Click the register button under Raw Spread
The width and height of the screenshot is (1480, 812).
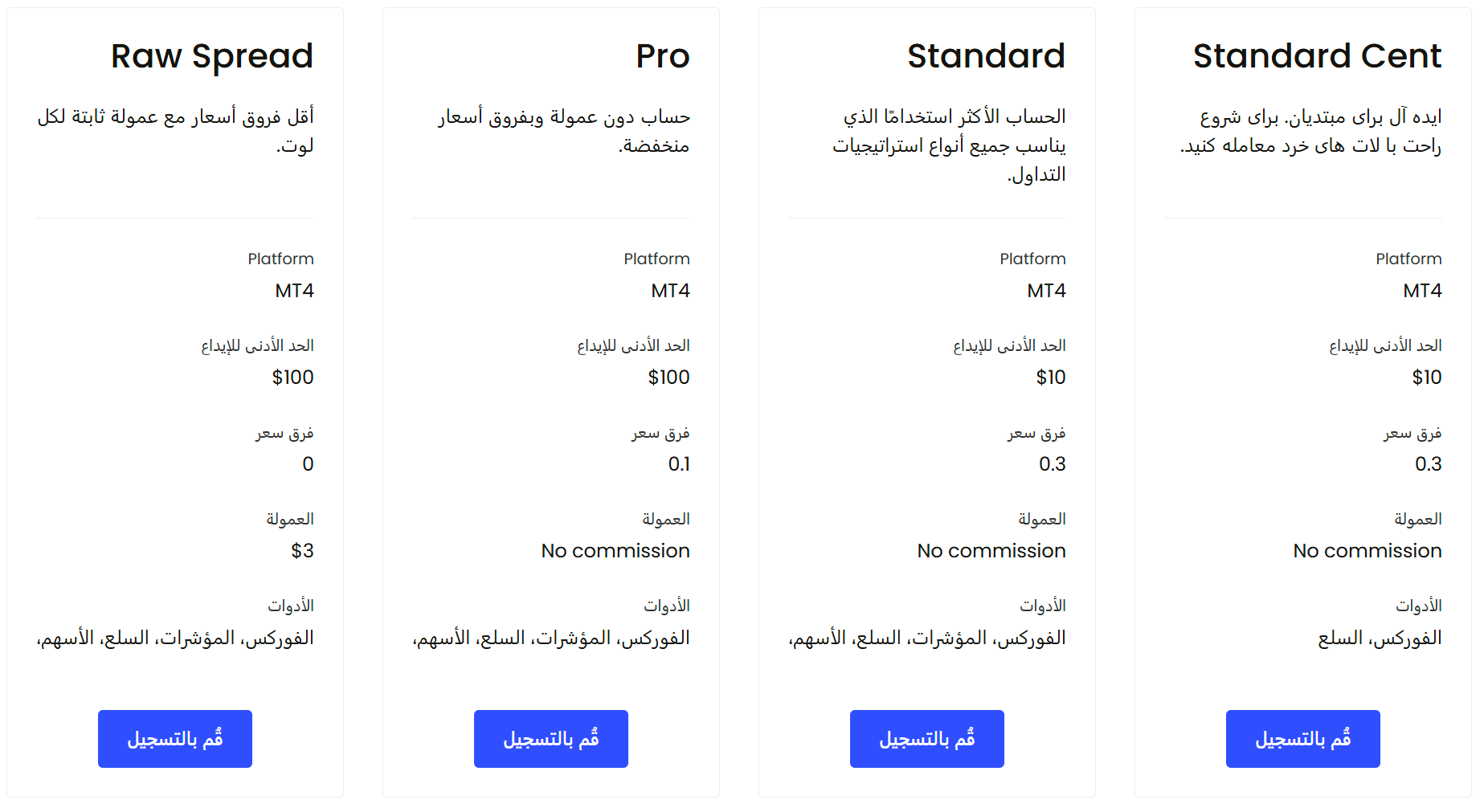coord(175,739)
